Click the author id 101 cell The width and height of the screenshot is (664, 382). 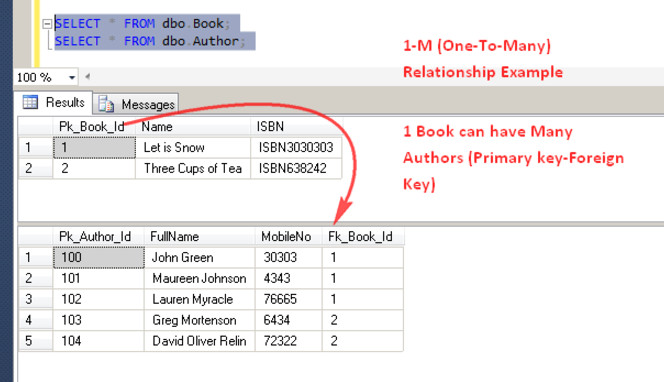coord(99,278)
